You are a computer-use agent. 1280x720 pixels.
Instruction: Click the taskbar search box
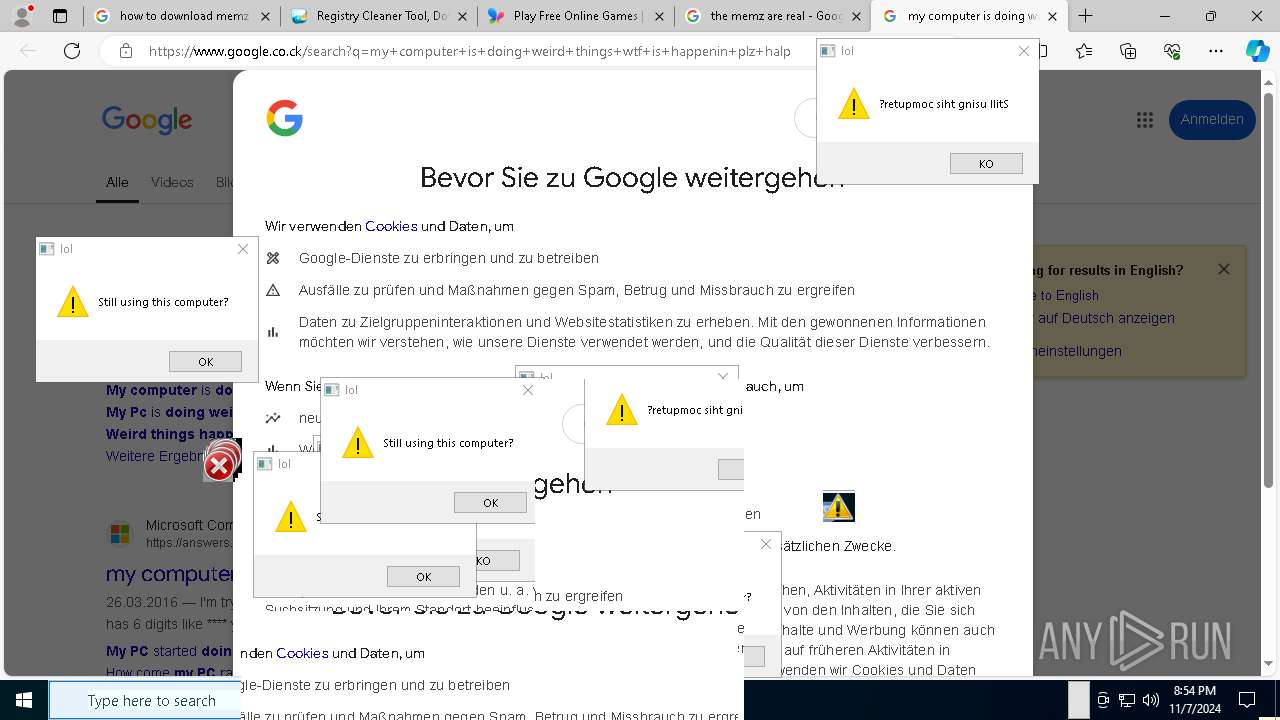(x=145, y=700)
